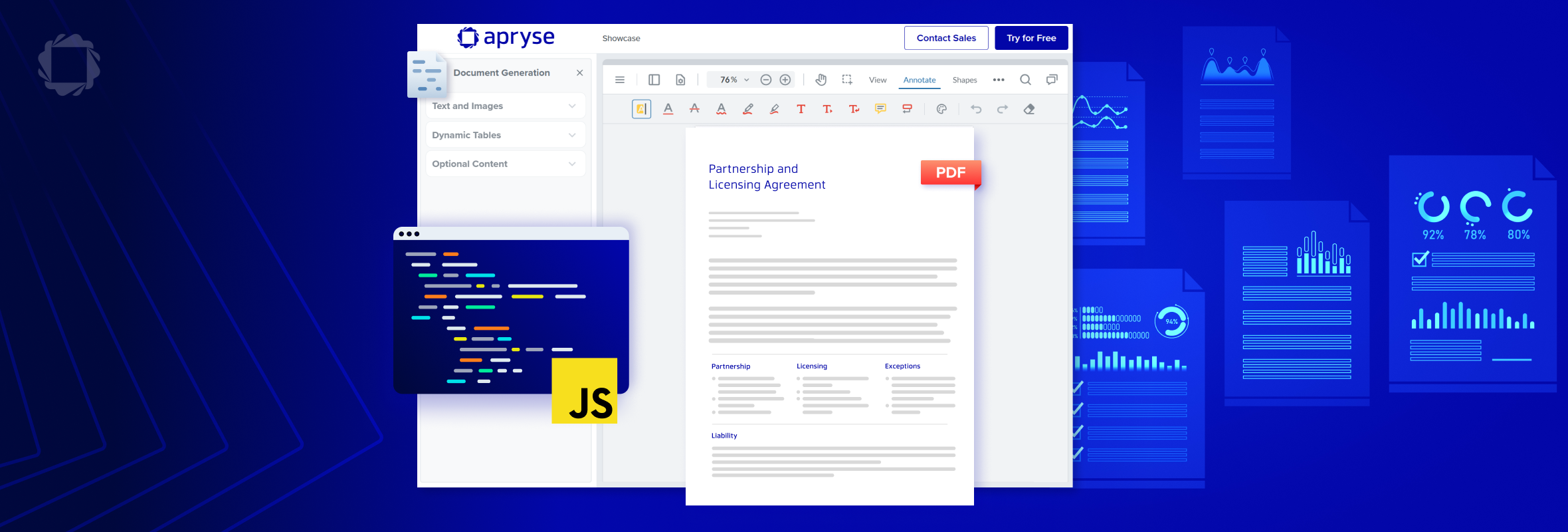
Task: Select the Pan hand tool
Action: click(821, 80)
